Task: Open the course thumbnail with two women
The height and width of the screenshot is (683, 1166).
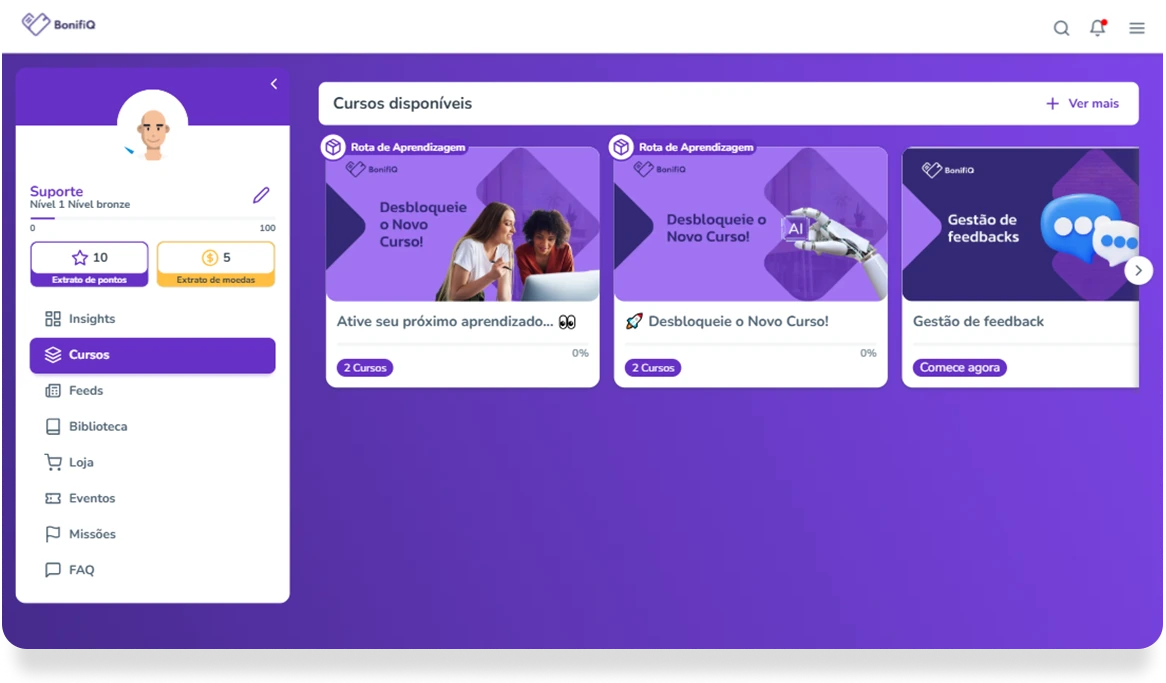Action: pyautogui.click(x=463, y=224)
